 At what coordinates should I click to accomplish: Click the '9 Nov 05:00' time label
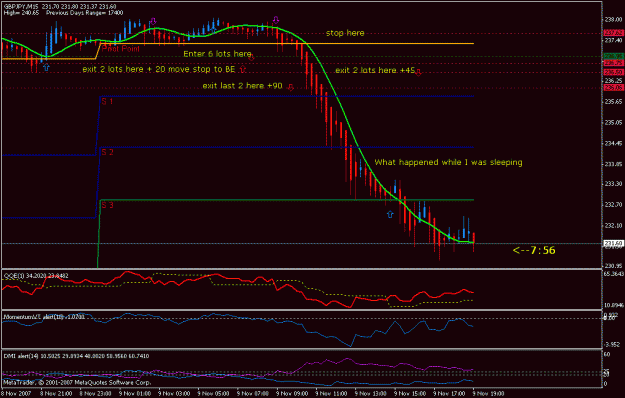pos(214,394)
